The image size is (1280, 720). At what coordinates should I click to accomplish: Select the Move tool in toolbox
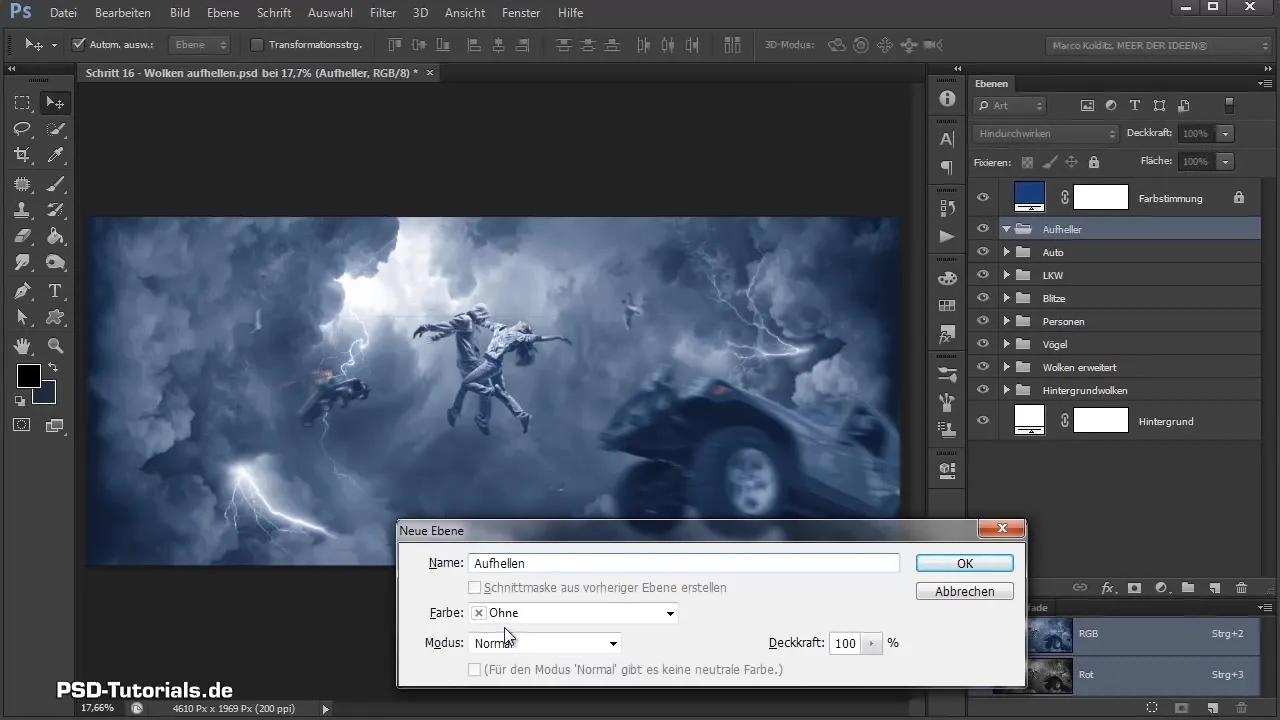(x=56, y=103)
